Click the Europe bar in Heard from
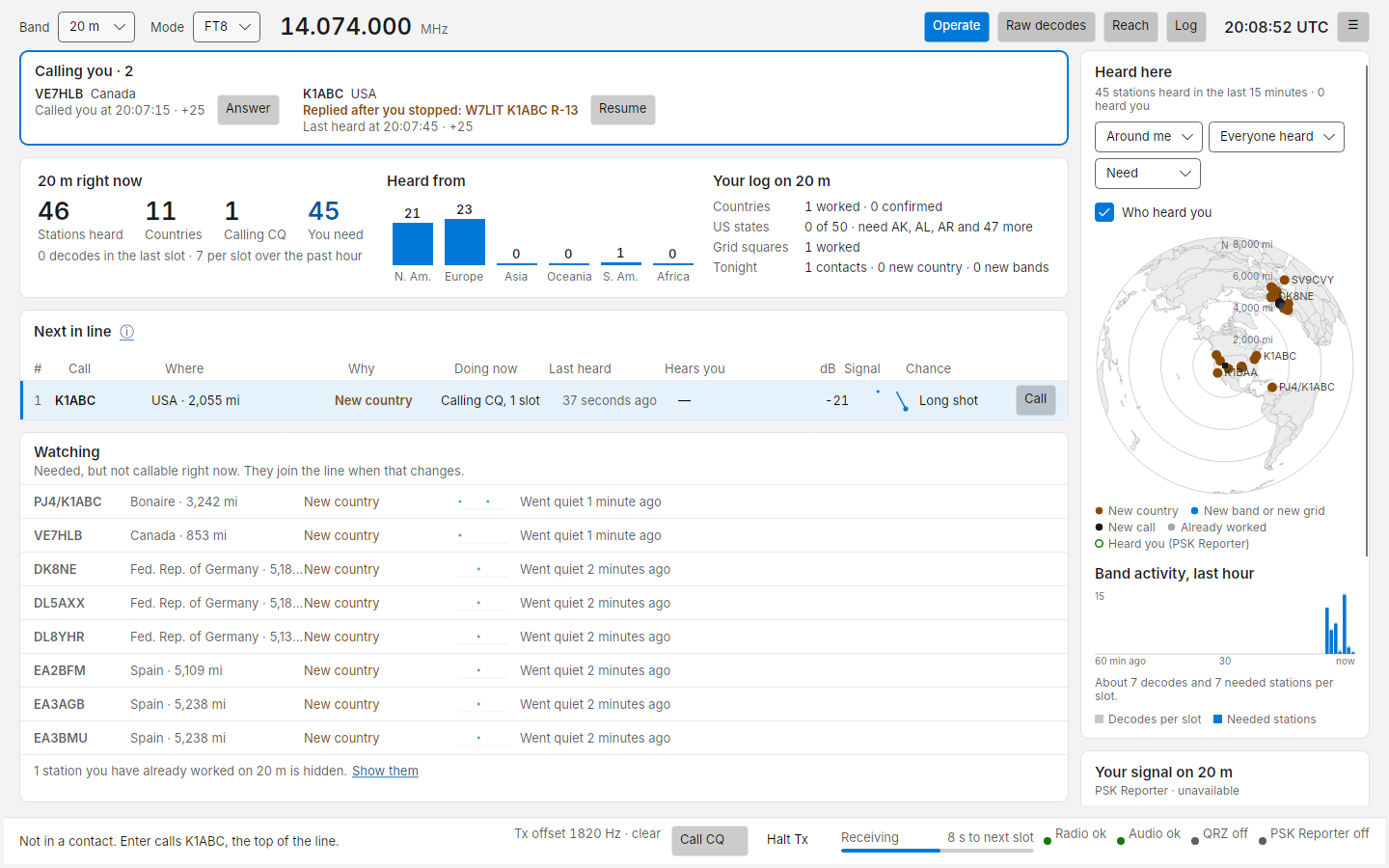 point(464,242)
